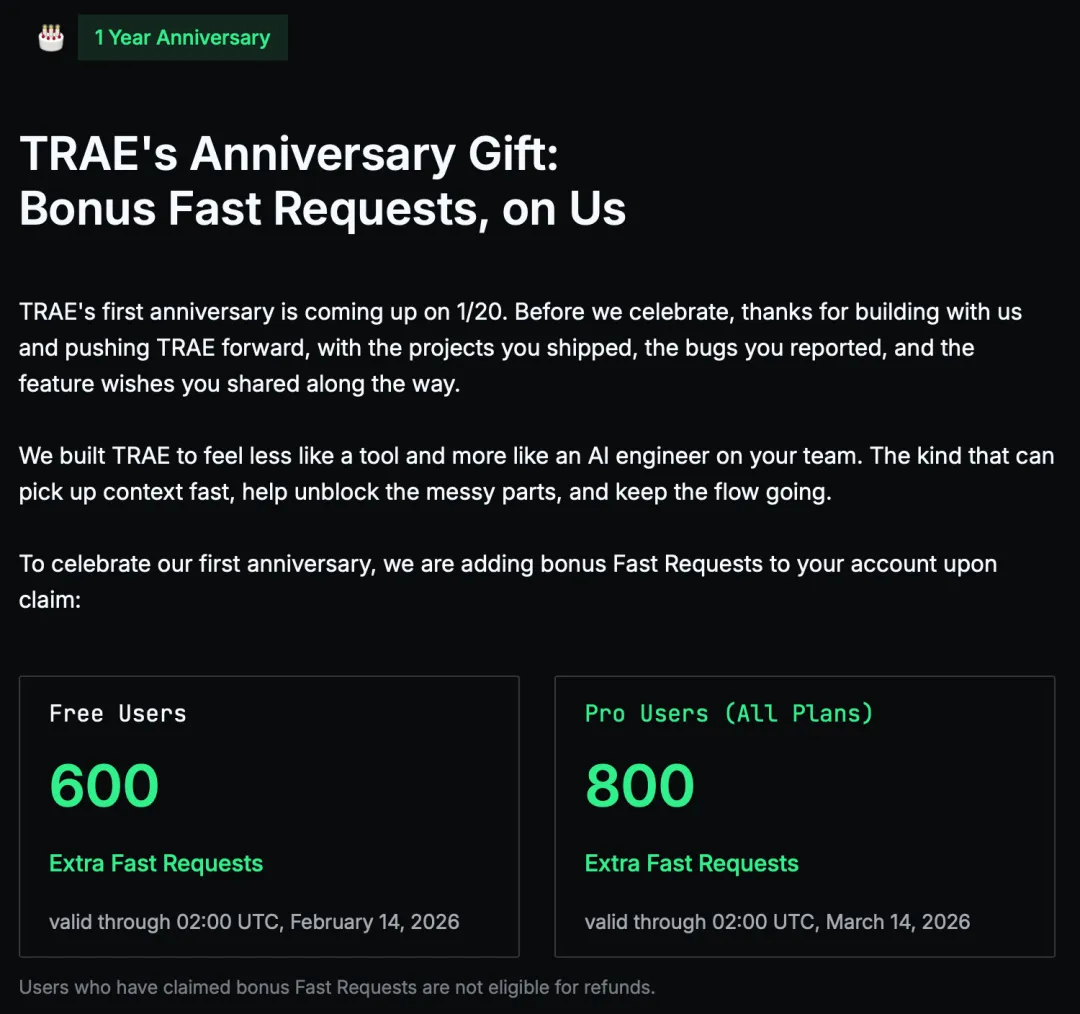The width and height of the screenshot is (1080, 1014).
Task: Click the sentence about adding bonus Fast Requests
Action: [x=508, y=564]
